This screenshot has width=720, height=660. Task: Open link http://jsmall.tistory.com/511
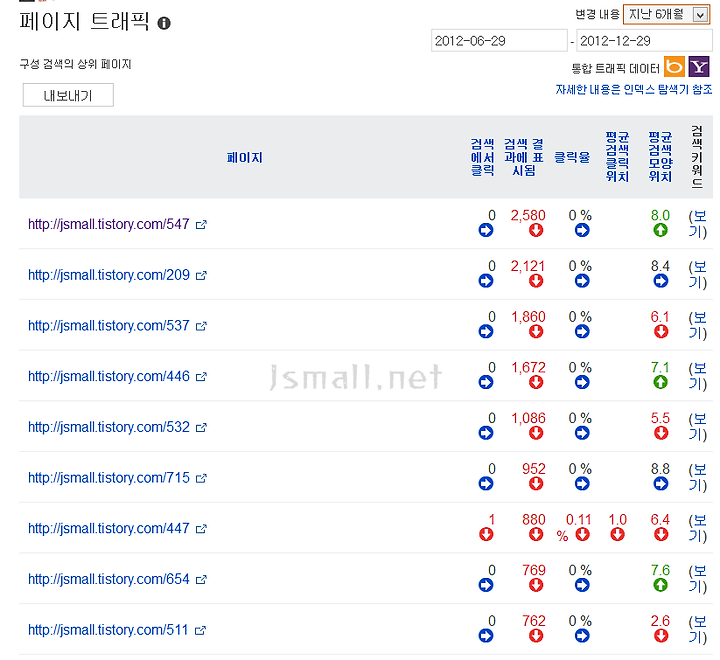pos(108,630)
